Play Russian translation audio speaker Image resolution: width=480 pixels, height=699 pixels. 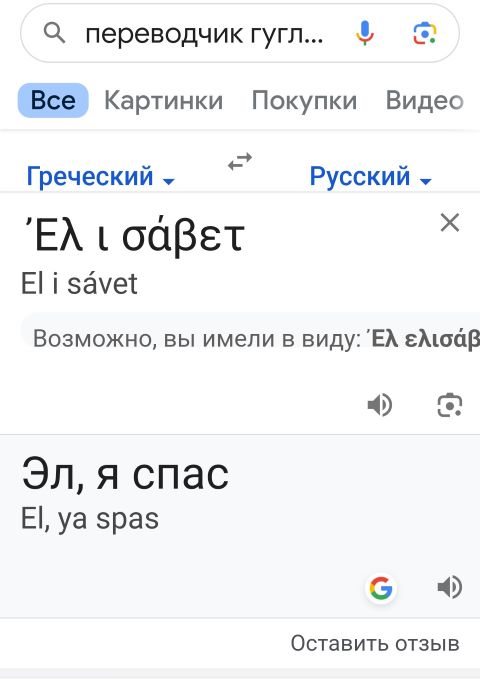(x=450, y=587)
